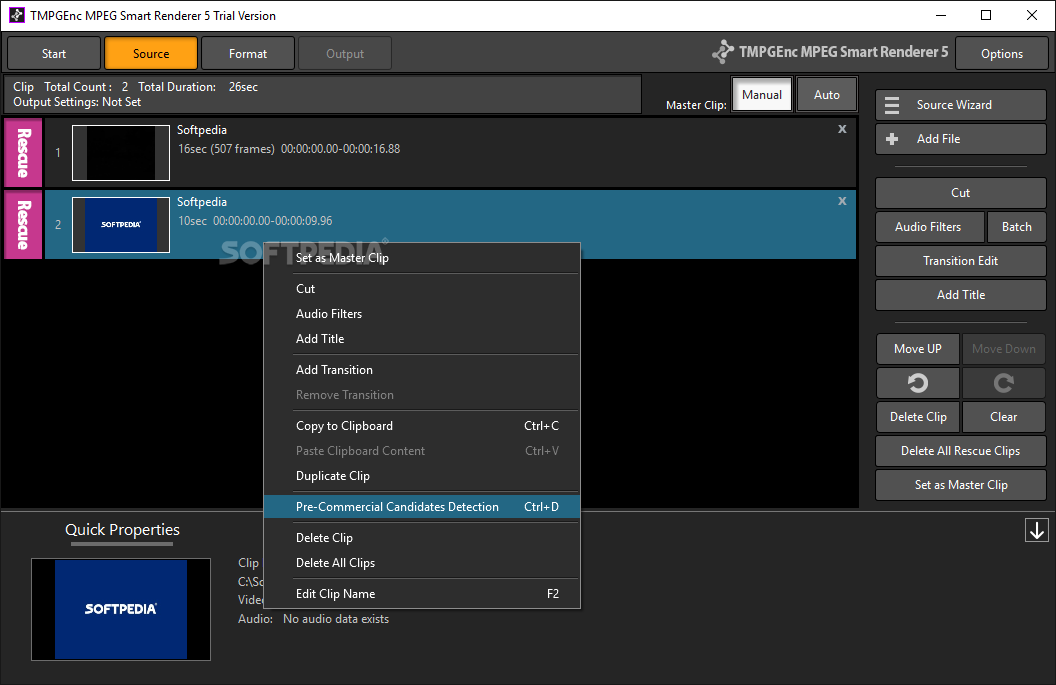
Task: Click the Softpedia name of clip 1
Action: [202, 130]
